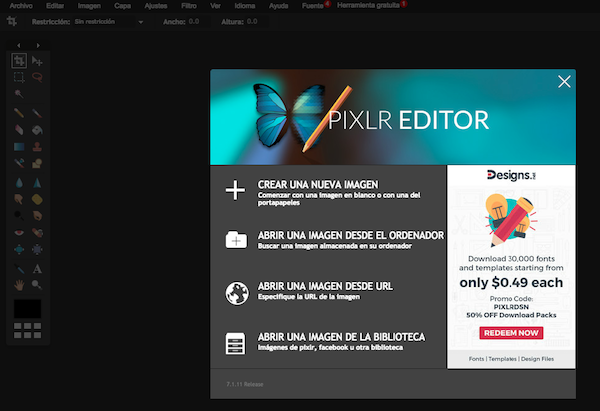
Task: Click the '7.1.11 Release' version text
Action: pos(245,384)
